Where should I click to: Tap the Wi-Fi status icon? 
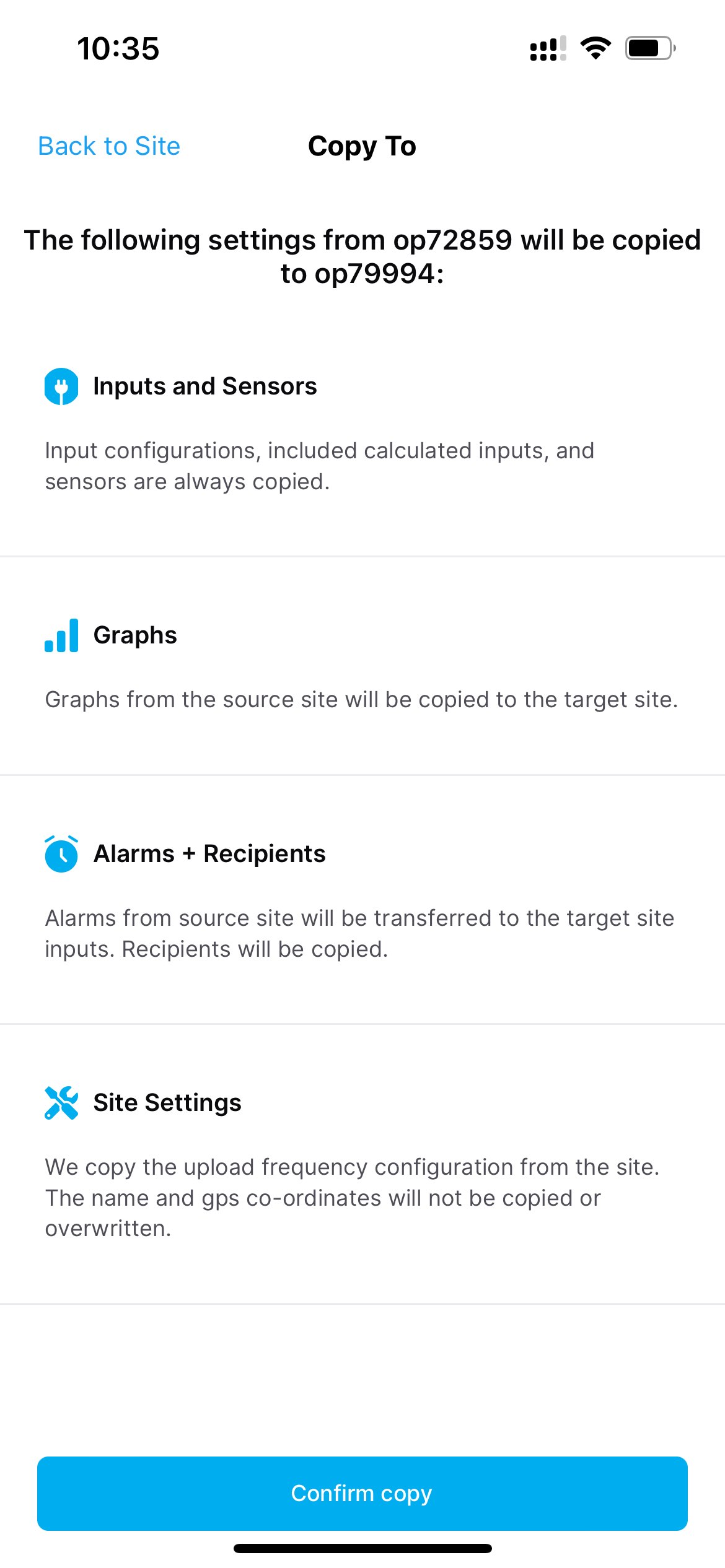[595, 48]
